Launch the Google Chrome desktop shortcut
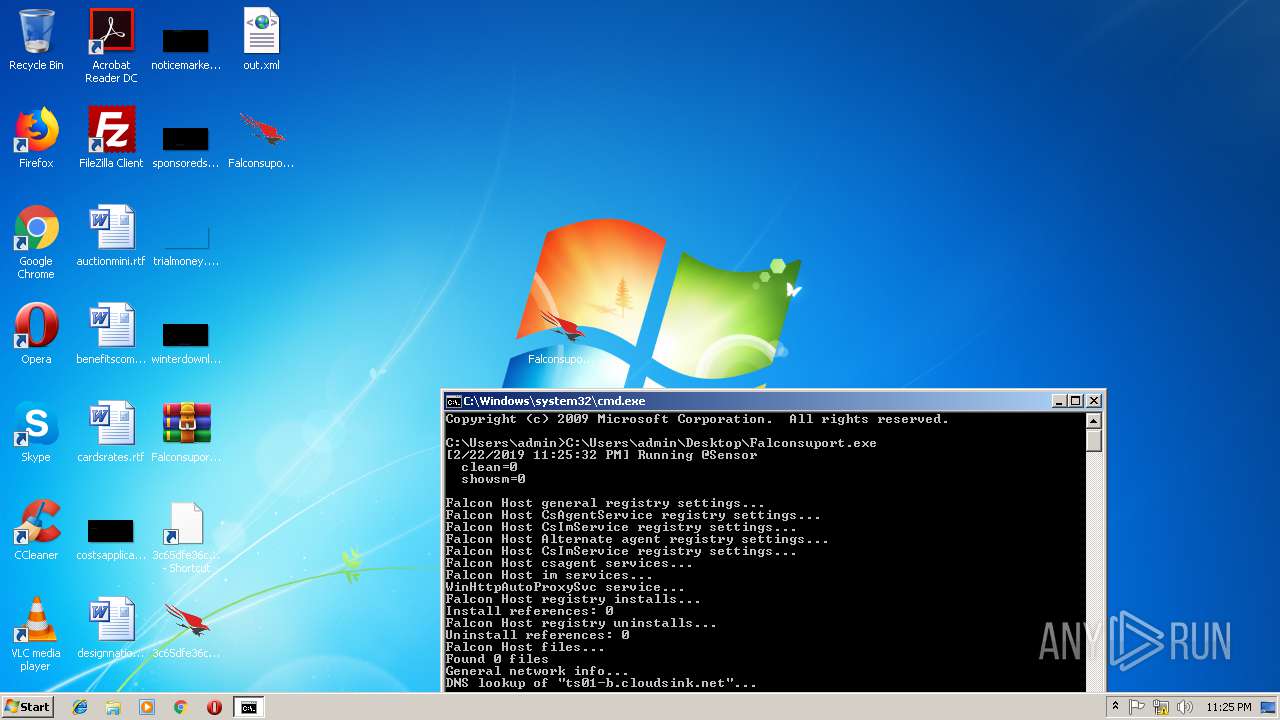 coord(36,242)
